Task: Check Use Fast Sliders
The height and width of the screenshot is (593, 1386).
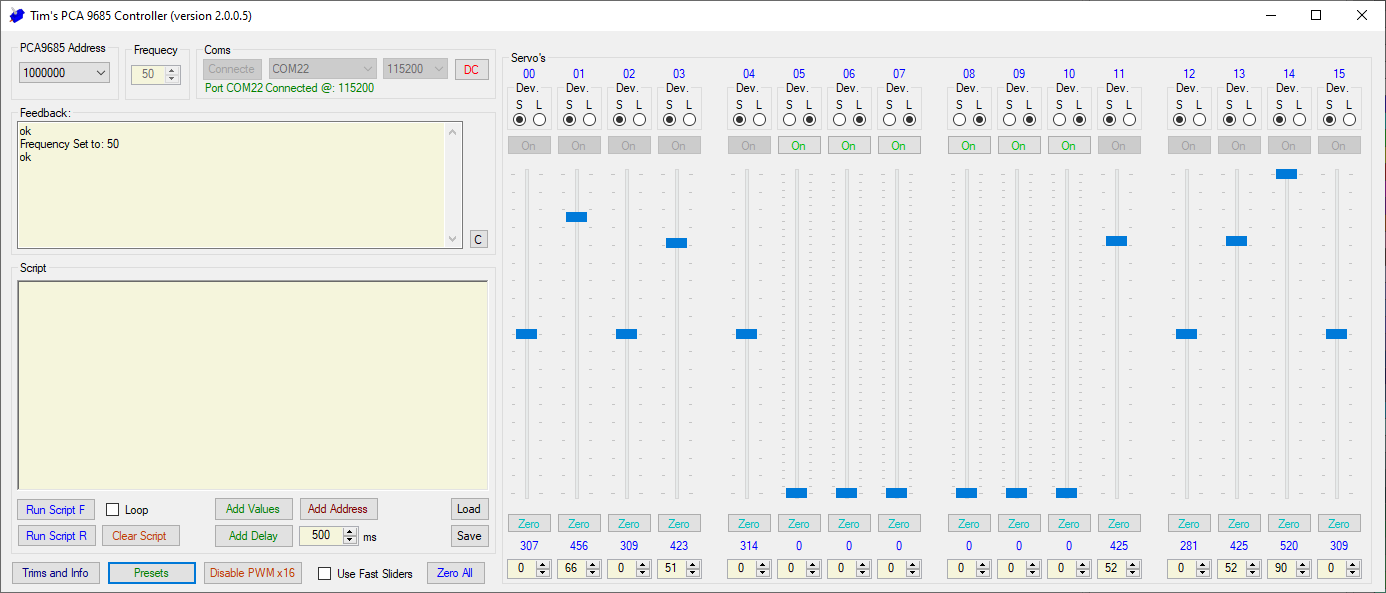Action: point(324,572)
